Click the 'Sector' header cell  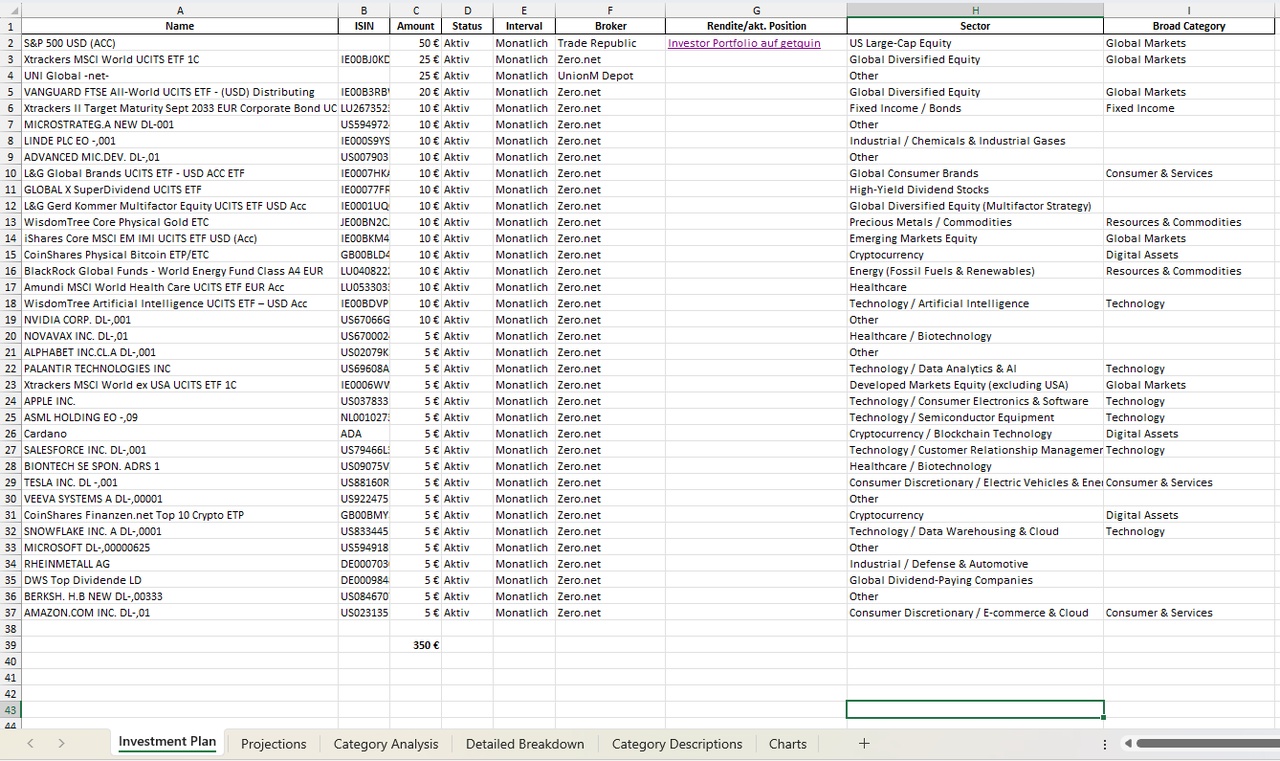click(x=975, y=26)
